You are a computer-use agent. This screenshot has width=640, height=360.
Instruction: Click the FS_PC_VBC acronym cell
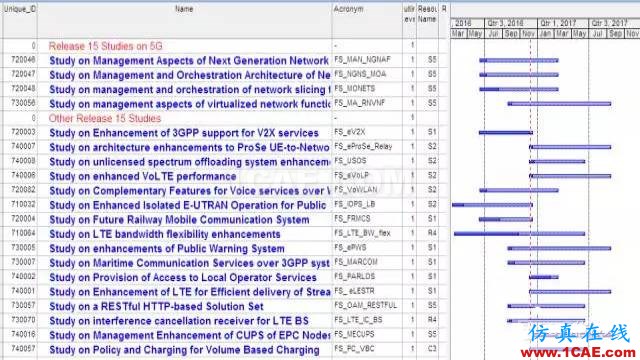coord(354,349)
